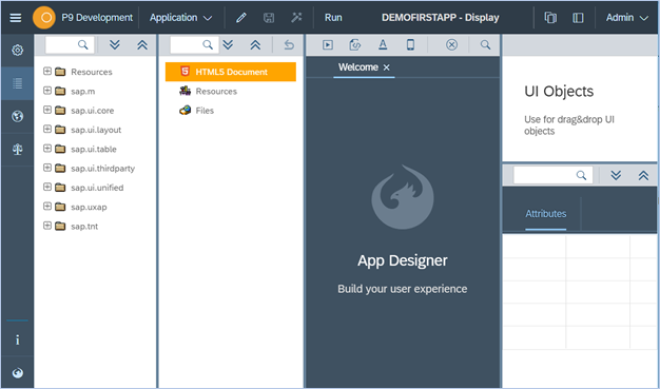660x389 pixels.
Task: Click the orange P9 Development logo
Action: 44,18
